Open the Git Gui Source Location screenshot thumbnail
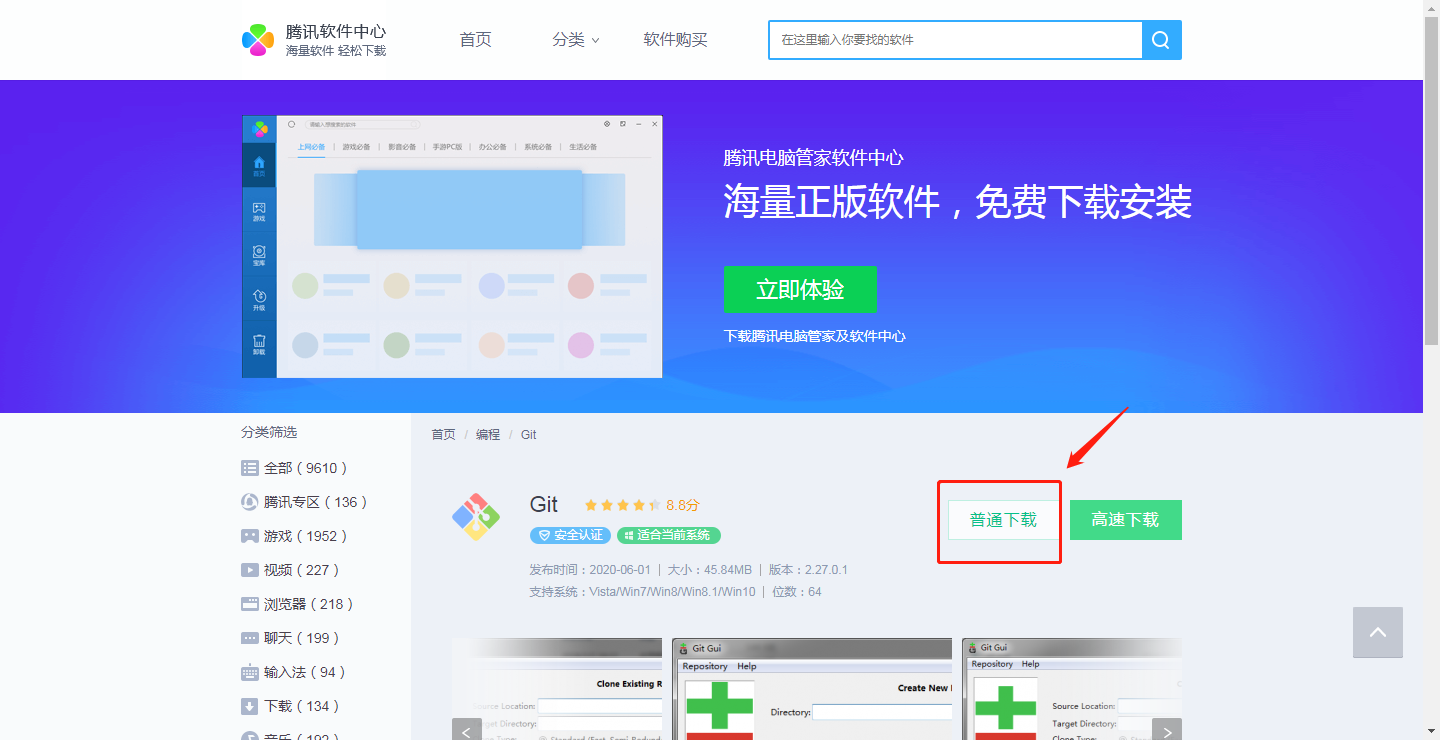The height and width of the screenshot is (740, 1440). pyautogui.click(x=1072, y=689)
